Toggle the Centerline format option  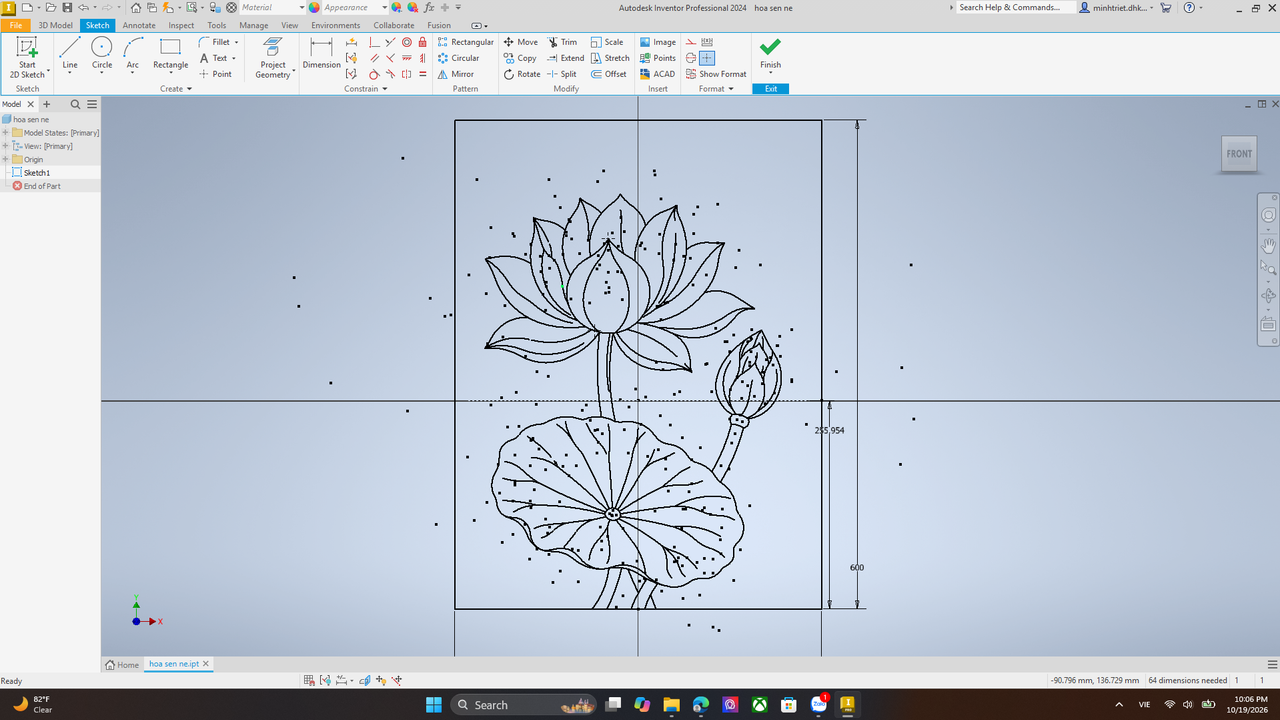tap(691, 58)
